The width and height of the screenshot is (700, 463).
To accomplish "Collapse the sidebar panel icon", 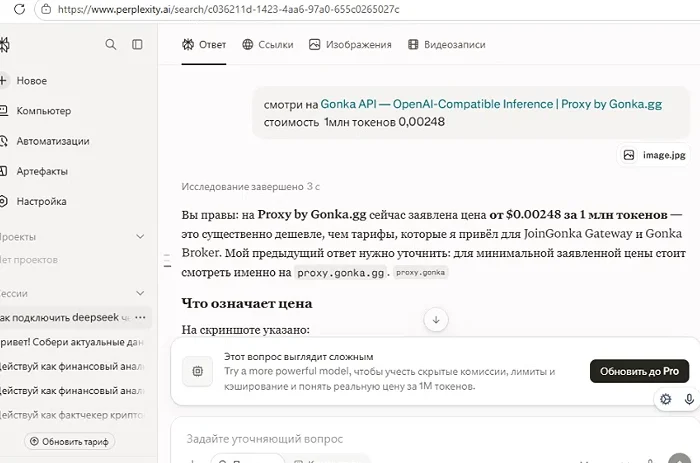I will pos(137,44).
